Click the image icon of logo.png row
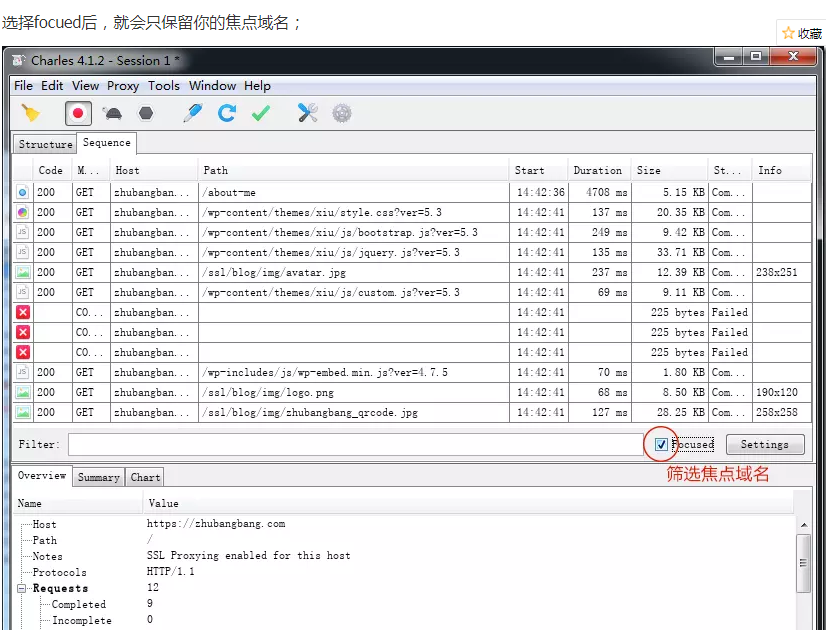This screenshot has width=826, height=630. point(23,392)
